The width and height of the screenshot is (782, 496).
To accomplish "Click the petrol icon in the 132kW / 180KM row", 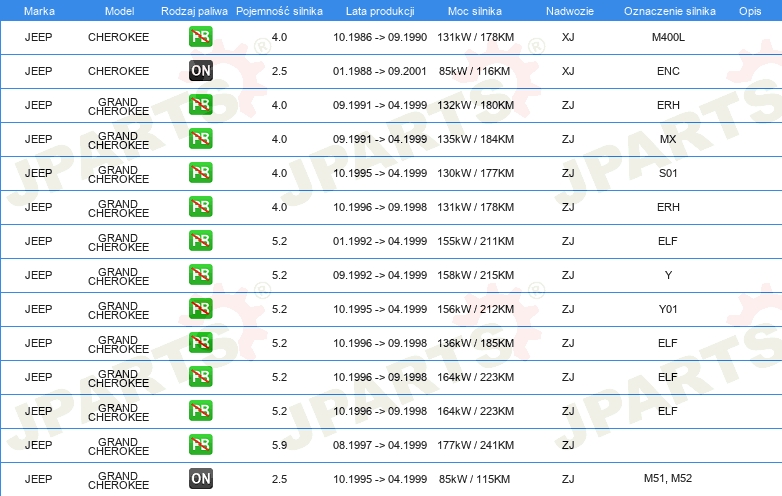I will [200, 105].
